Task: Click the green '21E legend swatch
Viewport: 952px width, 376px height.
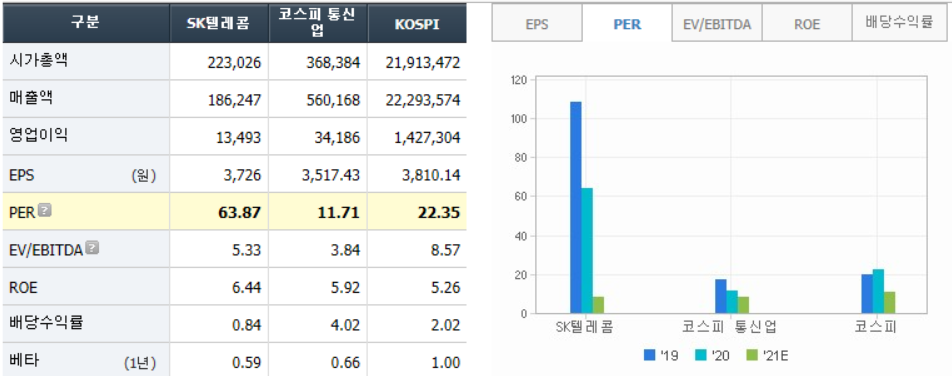Action: [x=753, y=355]
